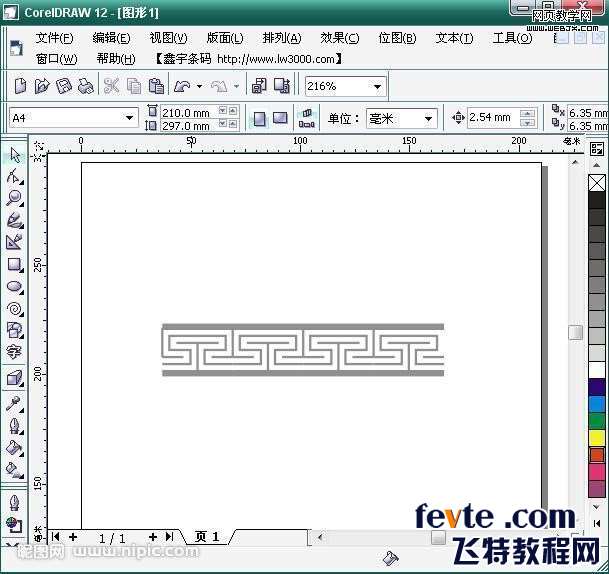Click the Export icon

(x=282, y=86)
